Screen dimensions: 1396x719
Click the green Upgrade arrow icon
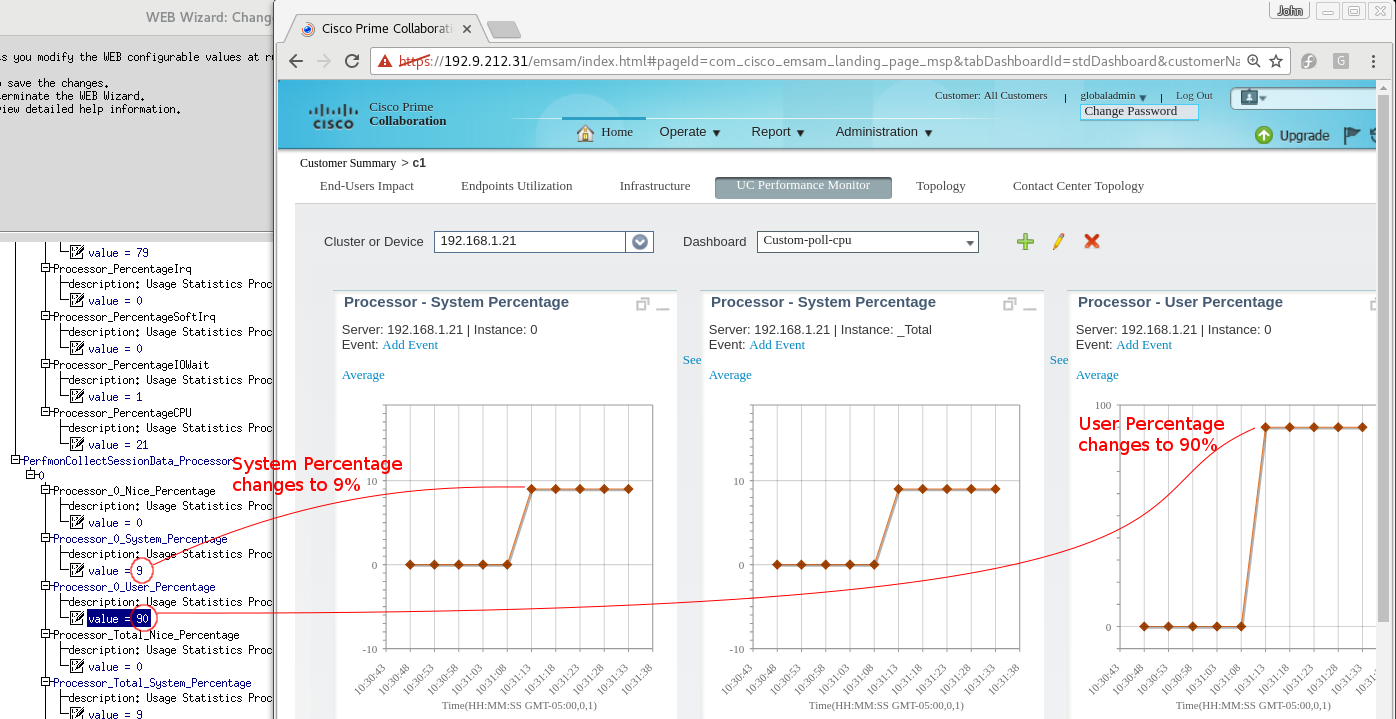pos(1264,135)
